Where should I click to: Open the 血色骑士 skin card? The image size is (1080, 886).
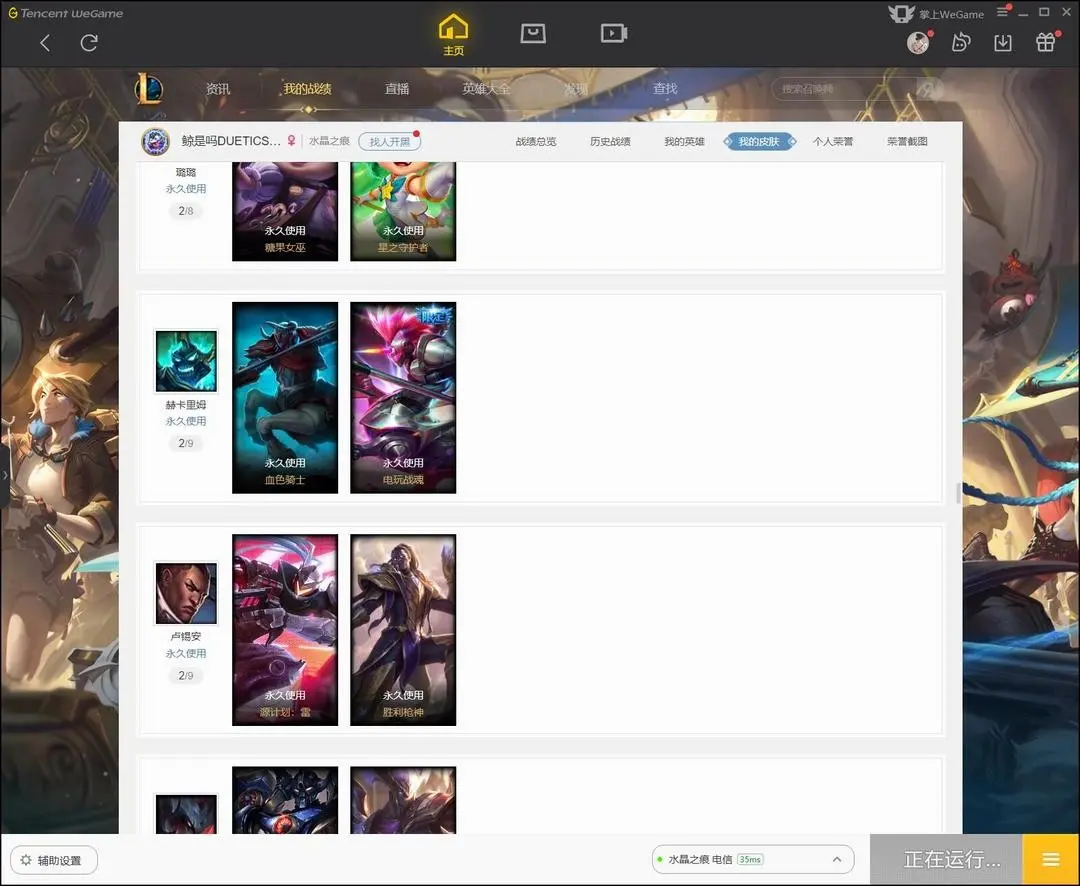pyautogui.click(x=285, y=398)
